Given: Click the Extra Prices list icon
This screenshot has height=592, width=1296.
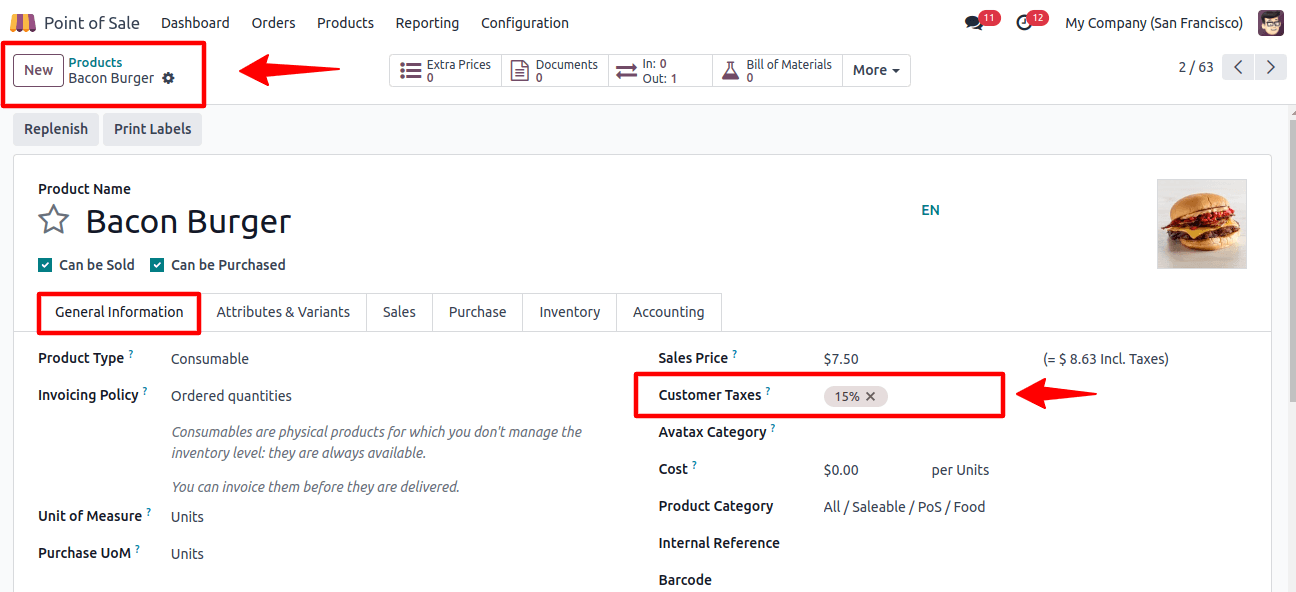Looking at the screenshot, I should 410,70.
